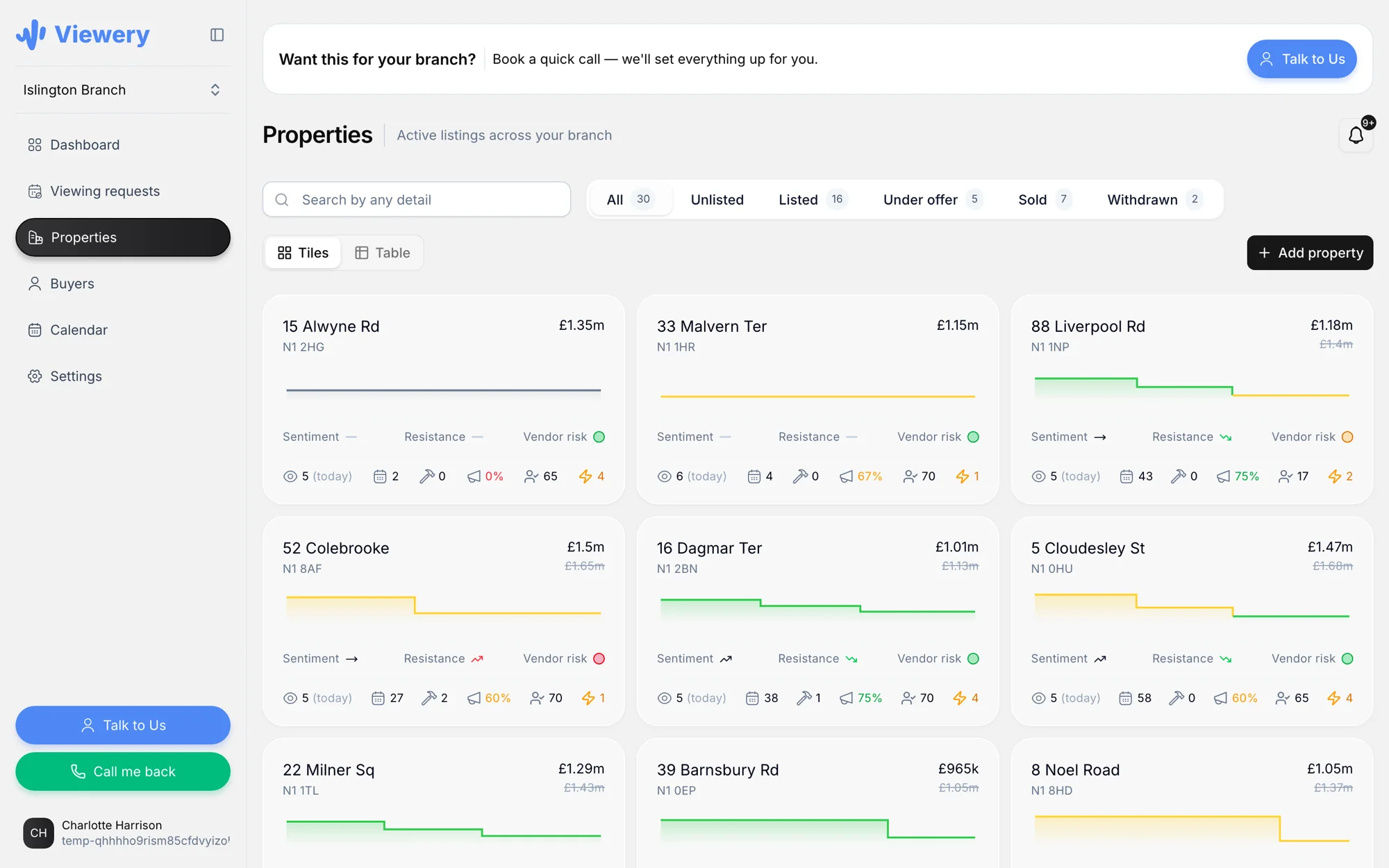Open Charlotte Harrison profile
Screen dimensions: 1389x868
click(x=126, y=833)
